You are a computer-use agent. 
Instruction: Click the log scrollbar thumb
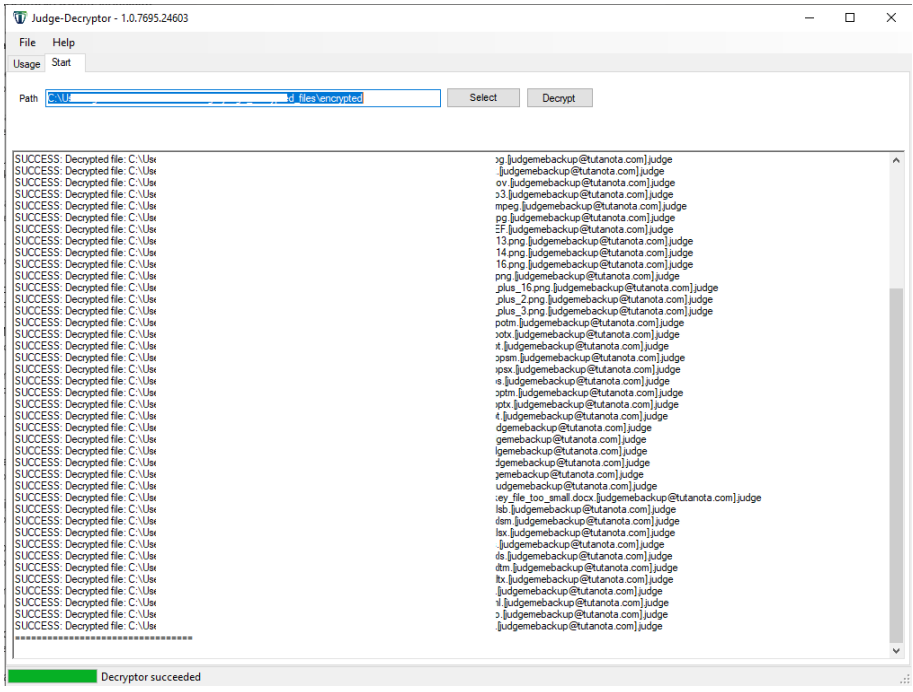pyautogui.click(x=895, y=460)
